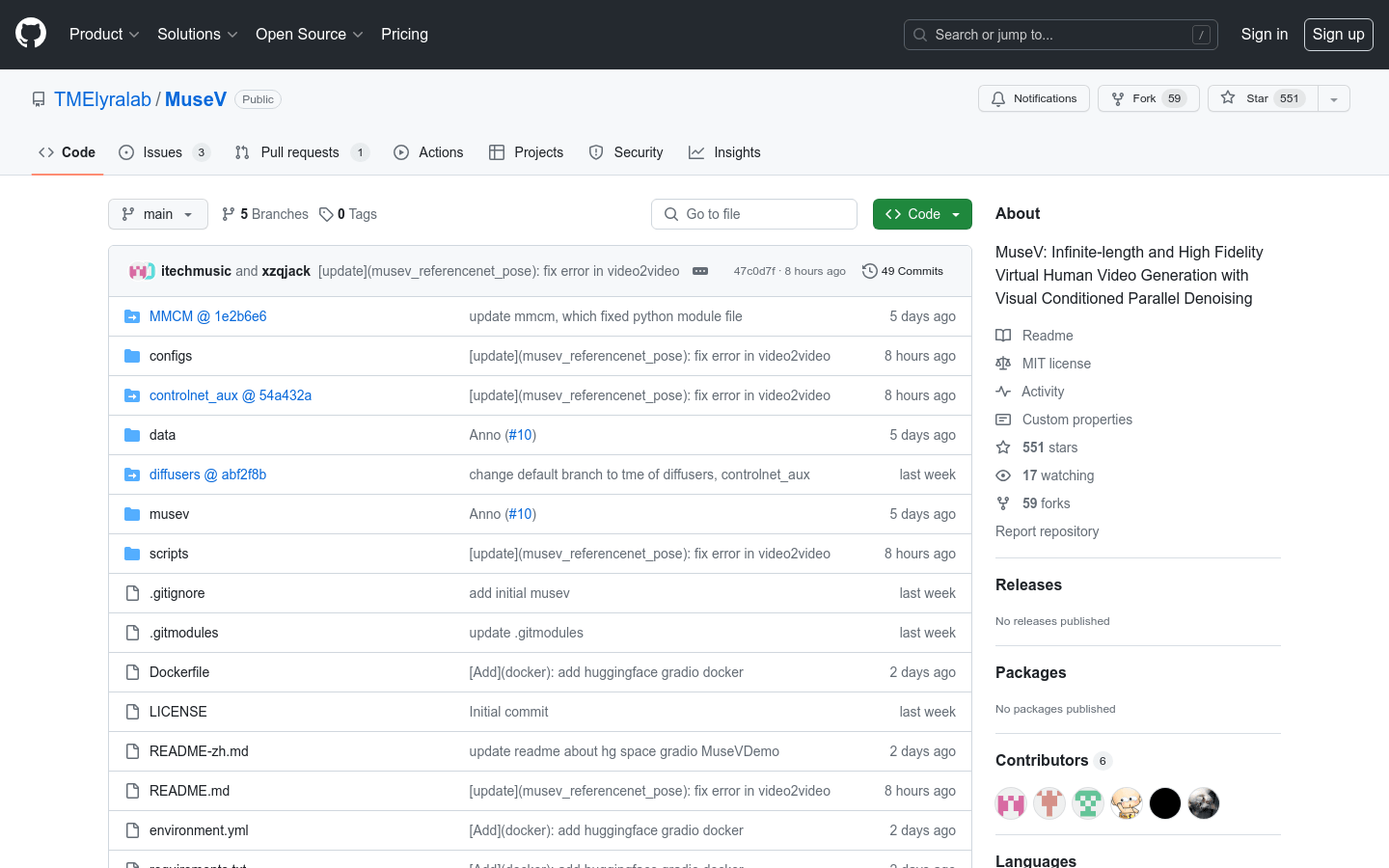Open the main branch dropdown

tap(157, 213)
